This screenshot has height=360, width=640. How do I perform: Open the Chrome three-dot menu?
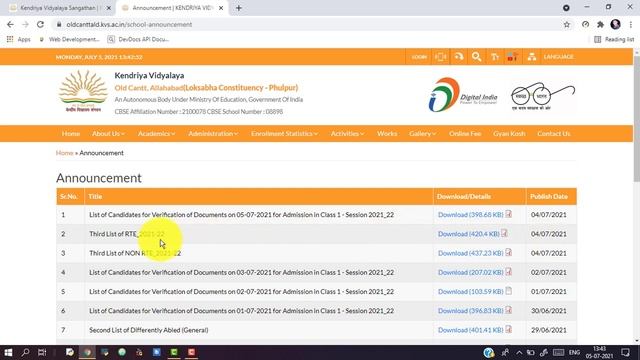(x=631, y=24)
